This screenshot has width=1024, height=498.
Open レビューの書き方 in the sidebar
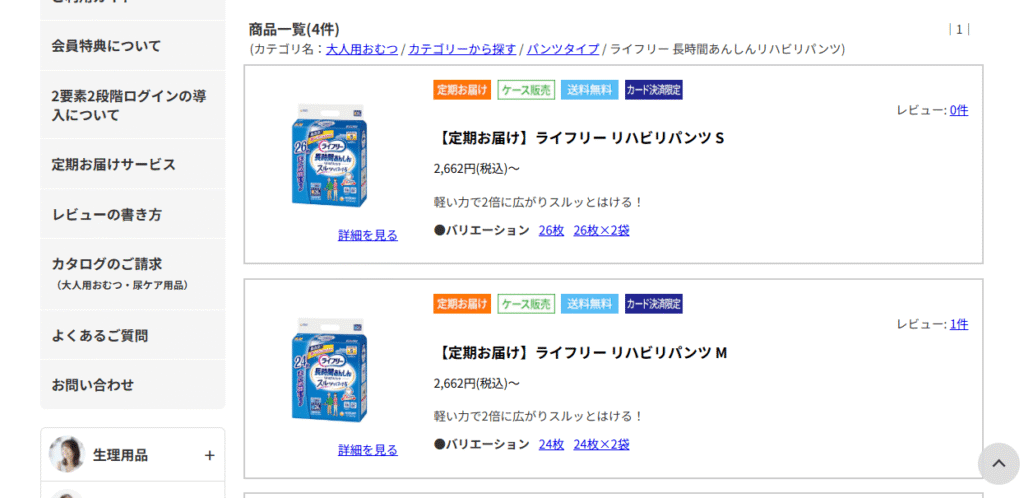click(107, 214)
